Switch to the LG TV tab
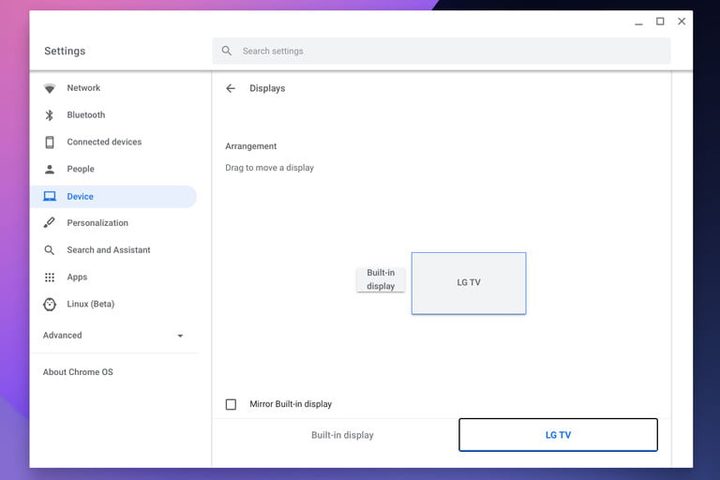This screenshot has width=720, height=480. point(558,435)
